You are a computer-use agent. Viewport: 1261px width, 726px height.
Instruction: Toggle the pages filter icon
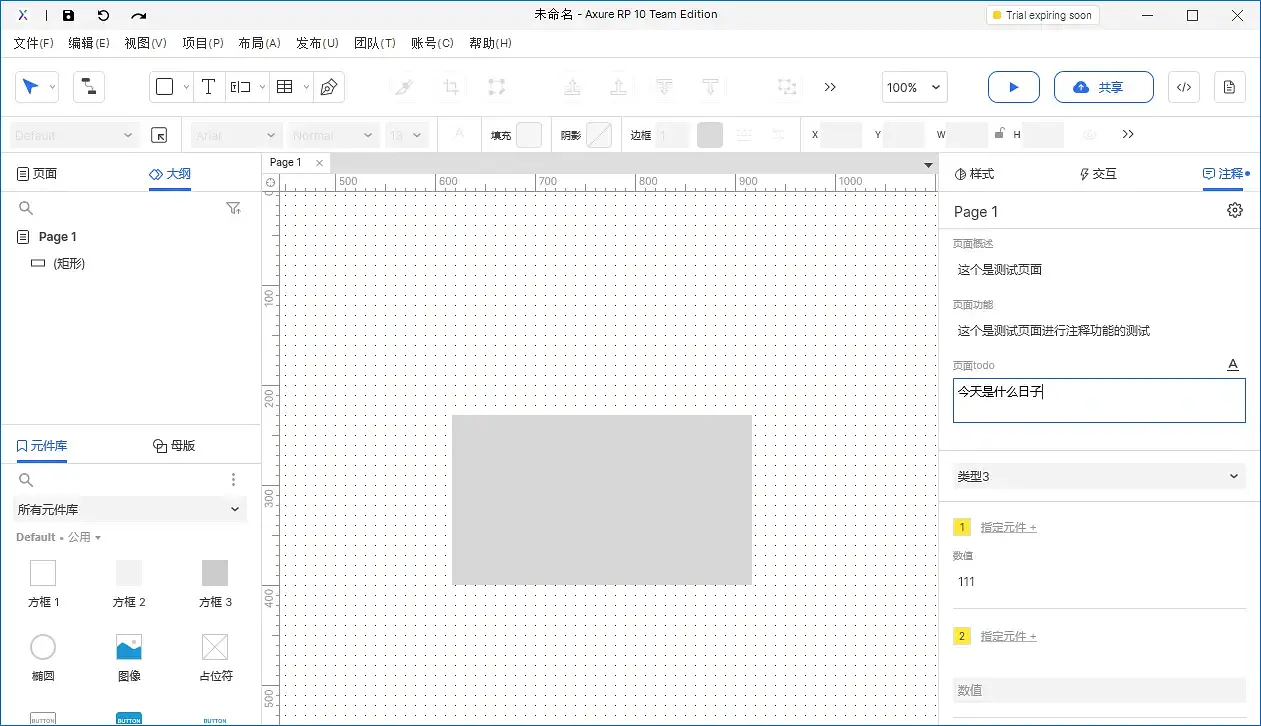(234, 208)
